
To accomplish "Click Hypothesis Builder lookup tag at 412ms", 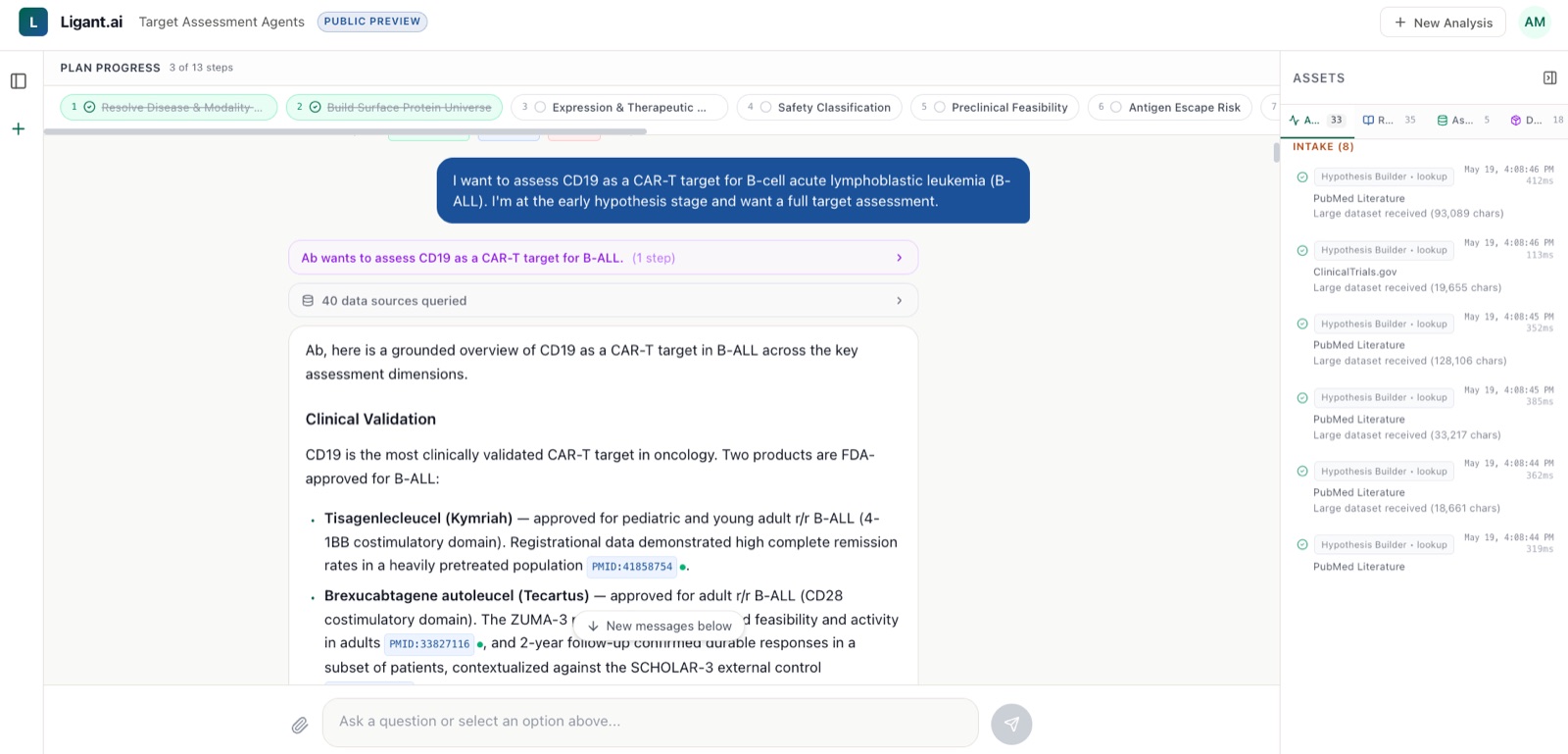I will click(1384, 176).
